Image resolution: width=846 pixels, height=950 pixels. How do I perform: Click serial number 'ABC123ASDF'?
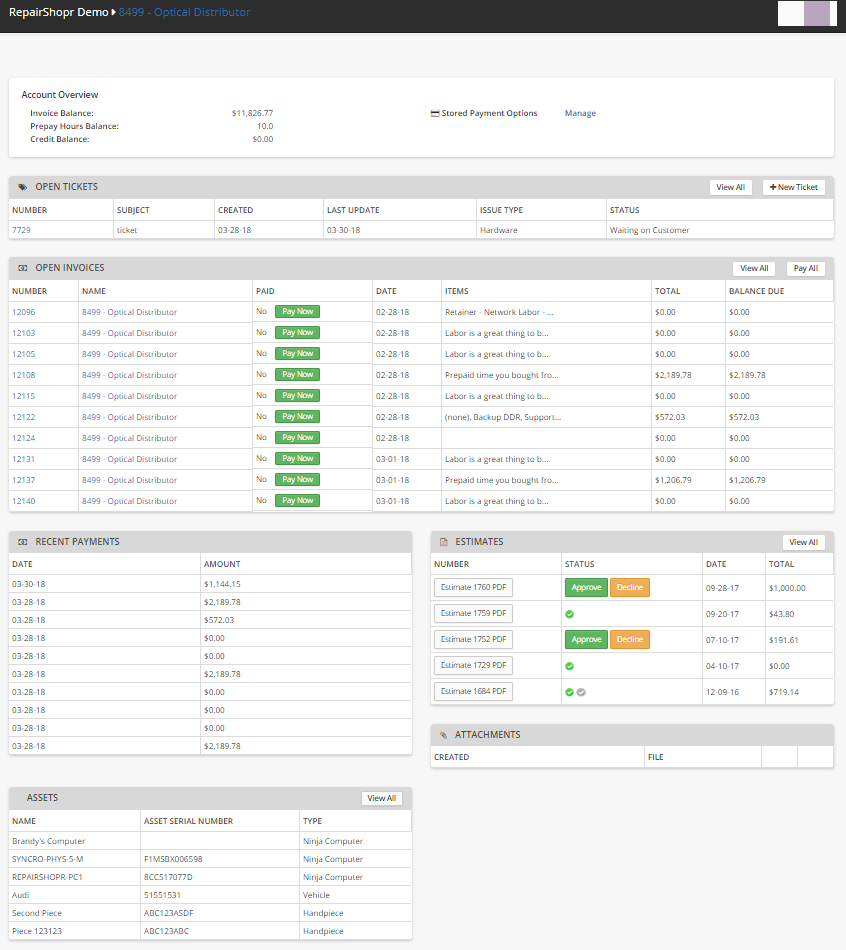(x=168, y=913)
